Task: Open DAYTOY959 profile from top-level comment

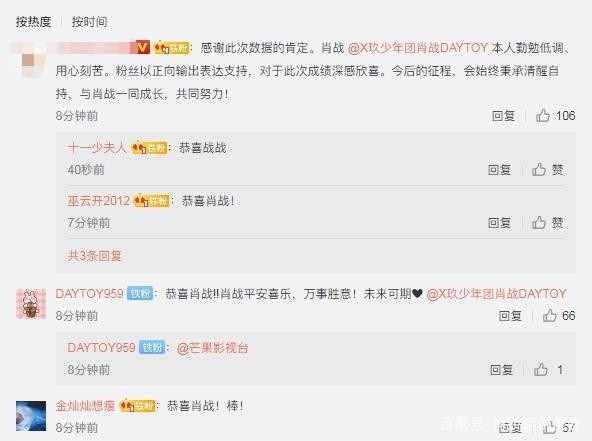Action: pyautogui.click(x=89, y=294)
